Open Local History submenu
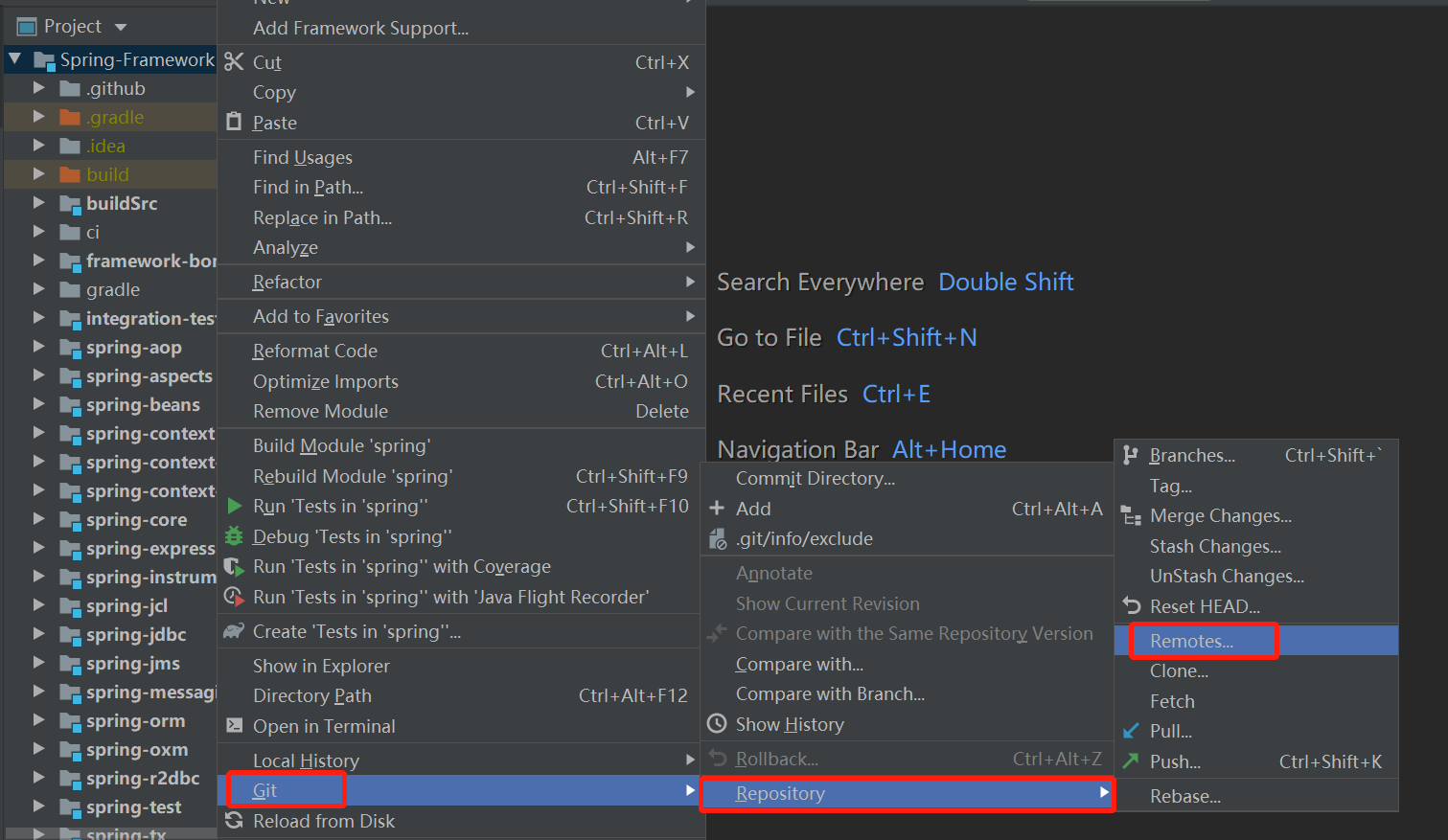Screen dimensions: 1448x840 coord(461,761)
